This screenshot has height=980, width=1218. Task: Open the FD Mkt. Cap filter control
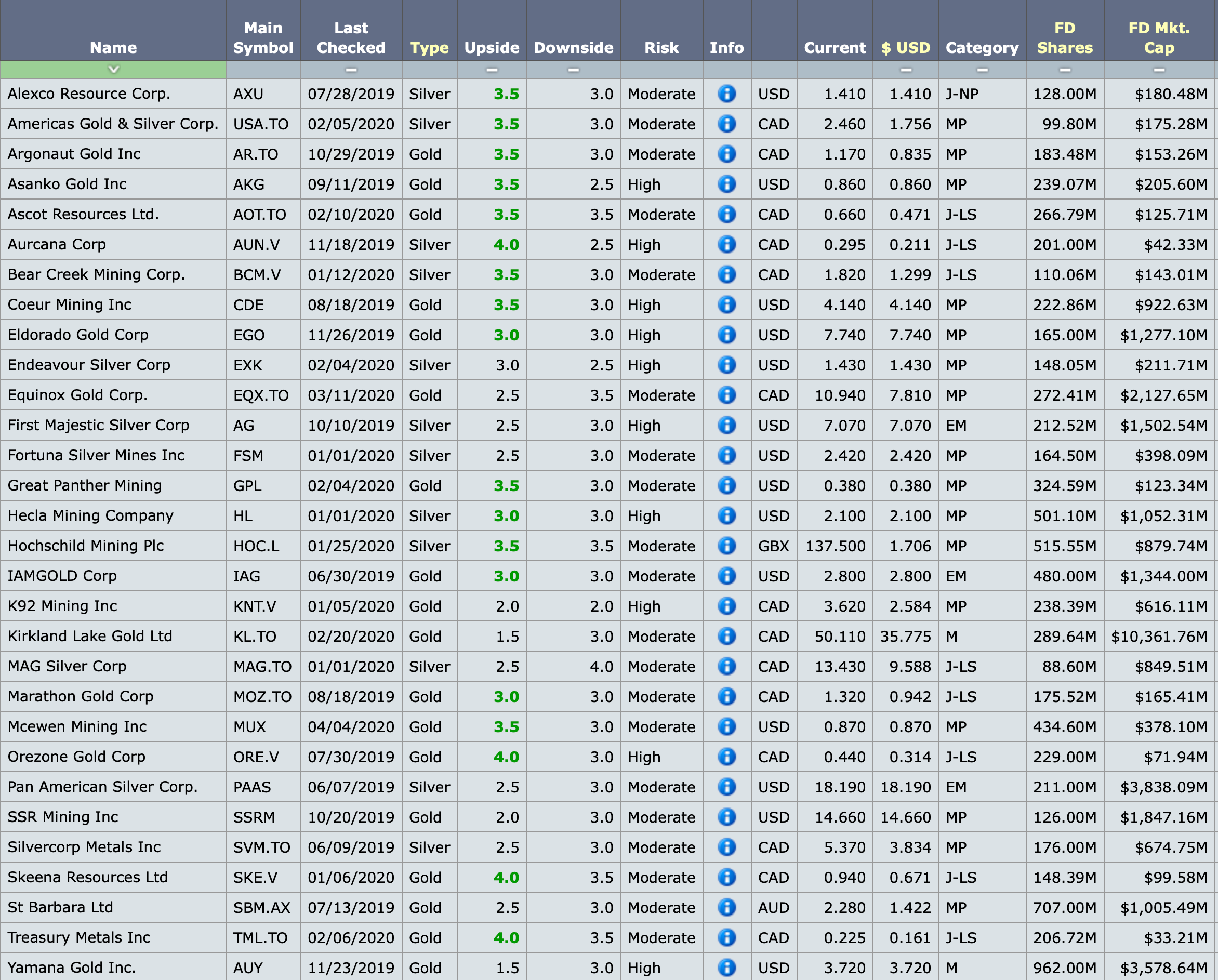point(1159,70)
